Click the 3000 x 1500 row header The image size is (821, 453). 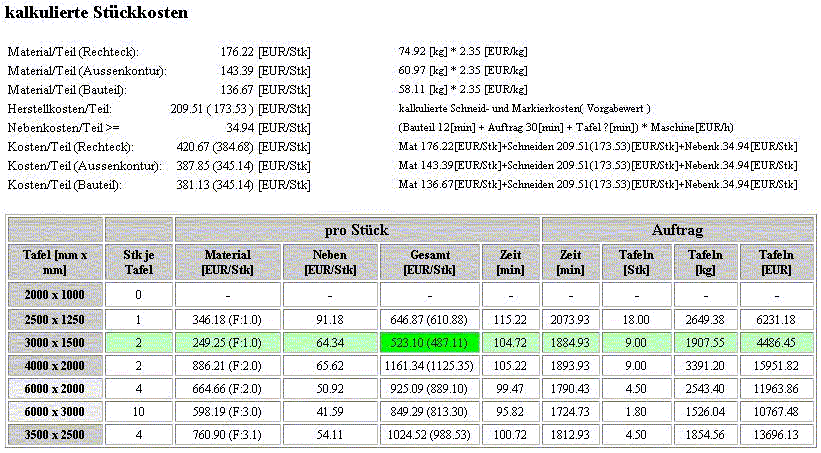click(x=54, y=342)
